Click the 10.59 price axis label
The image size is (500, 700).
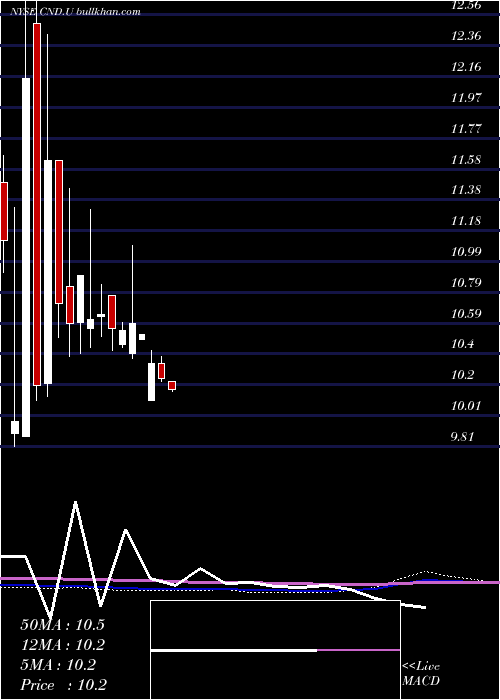[466, 313]
